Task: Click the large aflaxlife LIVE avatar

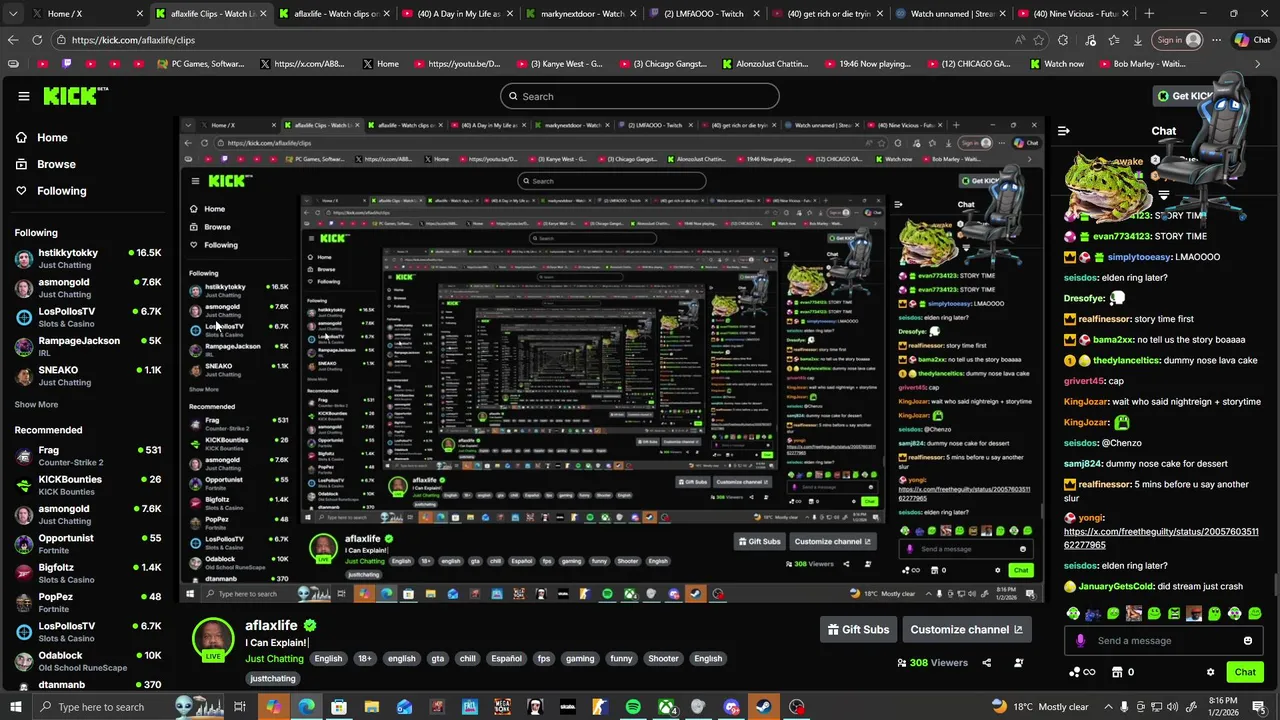Action: click(213, 639)
